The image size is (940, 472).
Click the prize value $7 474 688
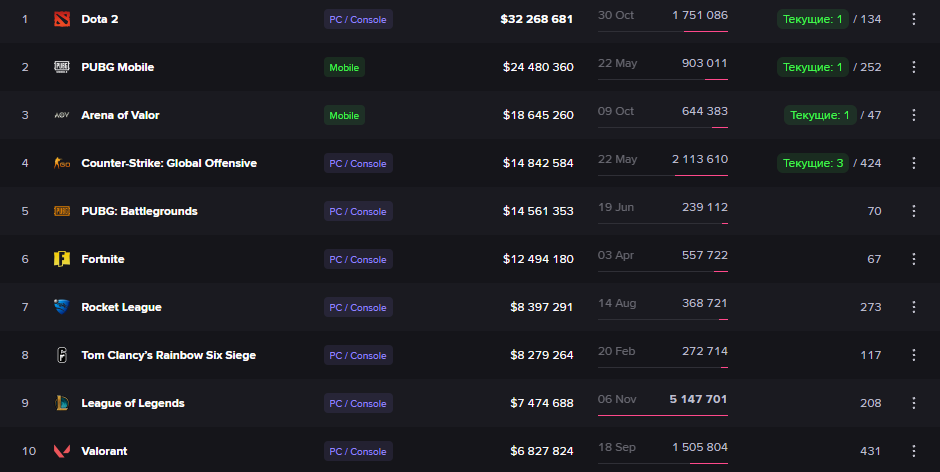[541, 403]
